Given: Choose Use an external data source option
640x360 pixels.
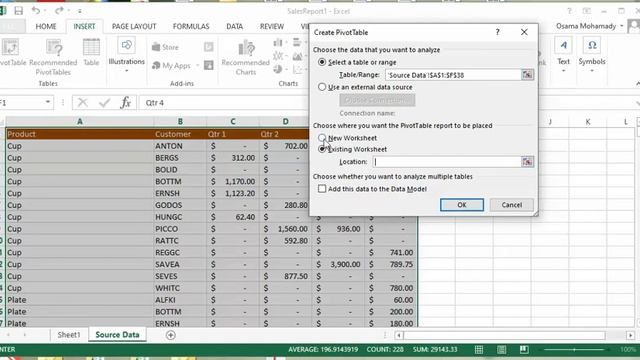Looking at the screenshot, I should click(322, 87).
